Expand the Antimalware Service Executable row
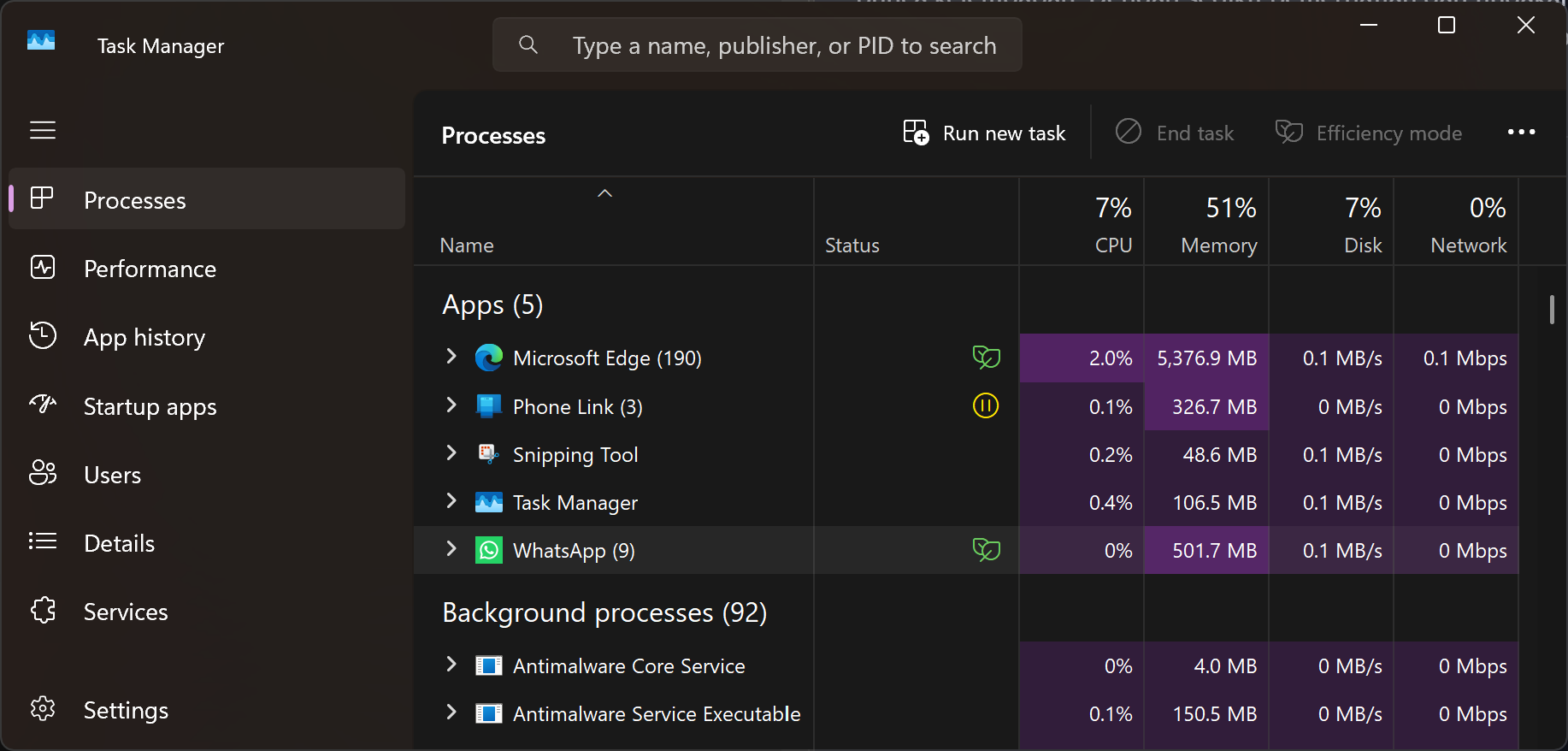Image resolution: width=1568 pixels, height=751 pixels. pyautogui.click(x=451, y=713)
